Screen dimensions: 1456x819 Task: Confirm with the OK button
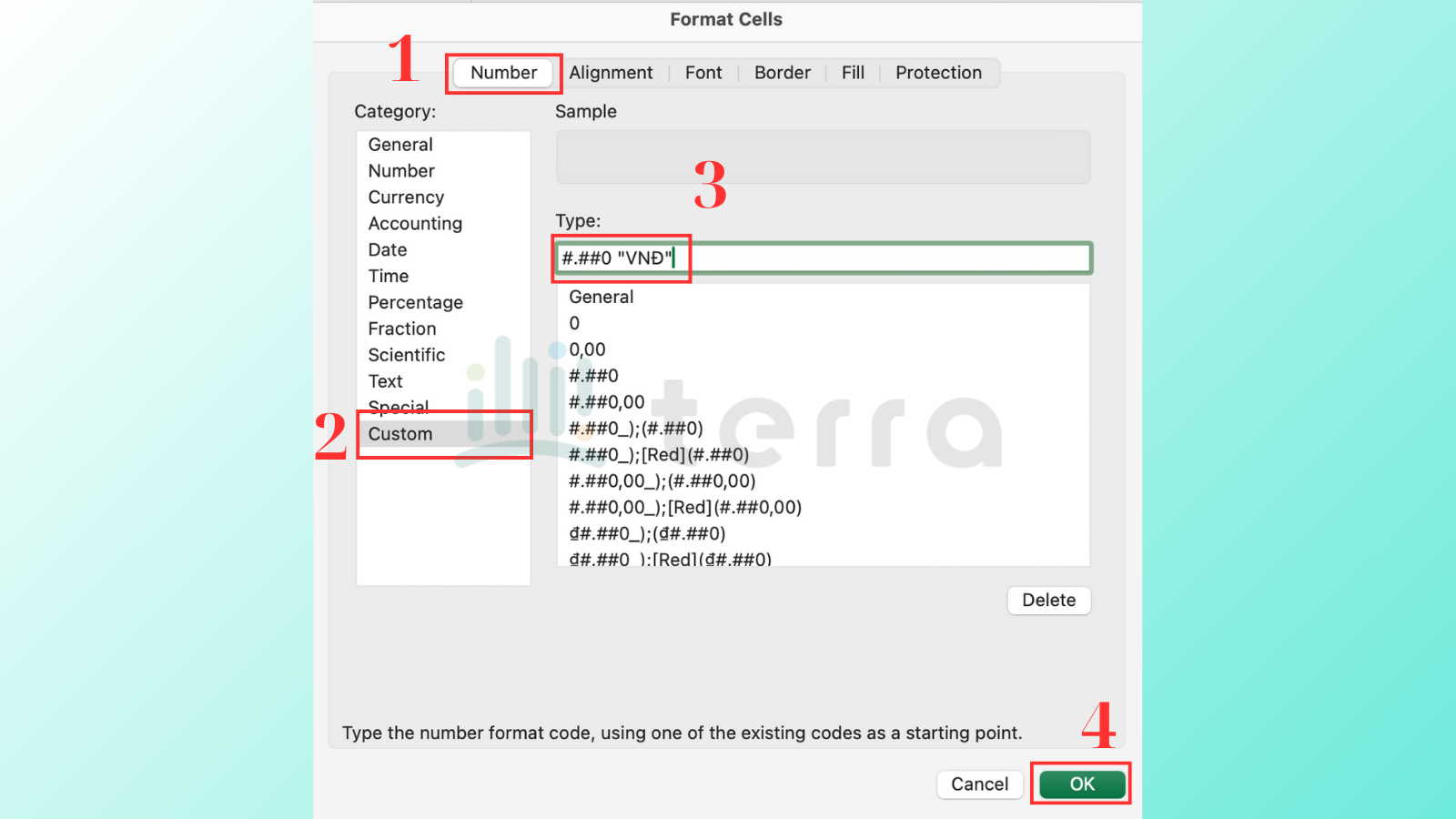tap(1082, 784)
